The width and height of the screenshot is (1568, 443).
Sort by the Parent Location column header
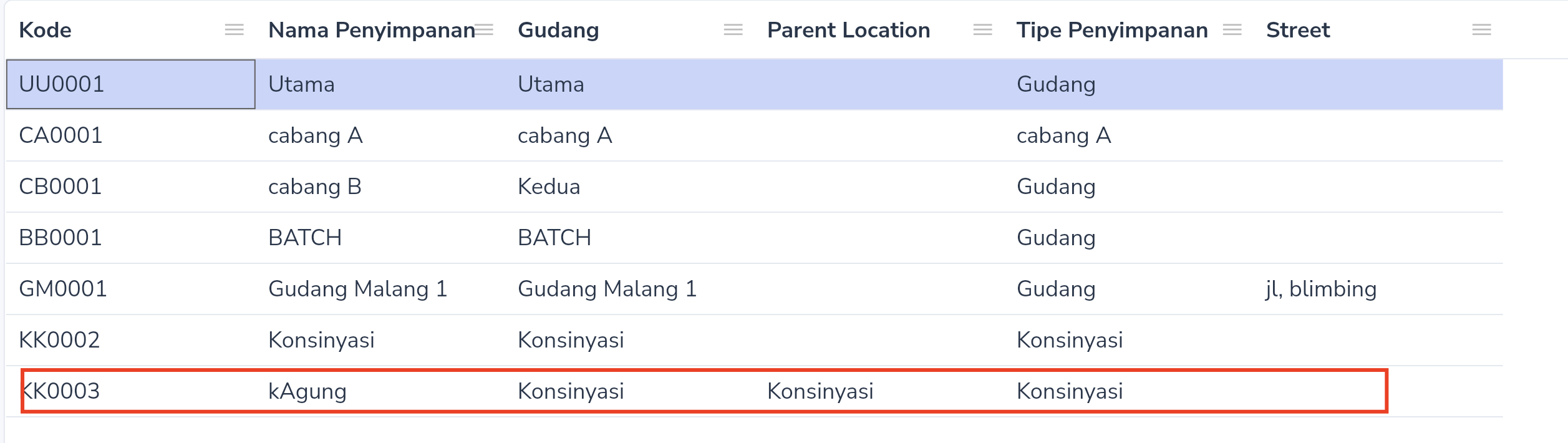(x=848, y=30)
